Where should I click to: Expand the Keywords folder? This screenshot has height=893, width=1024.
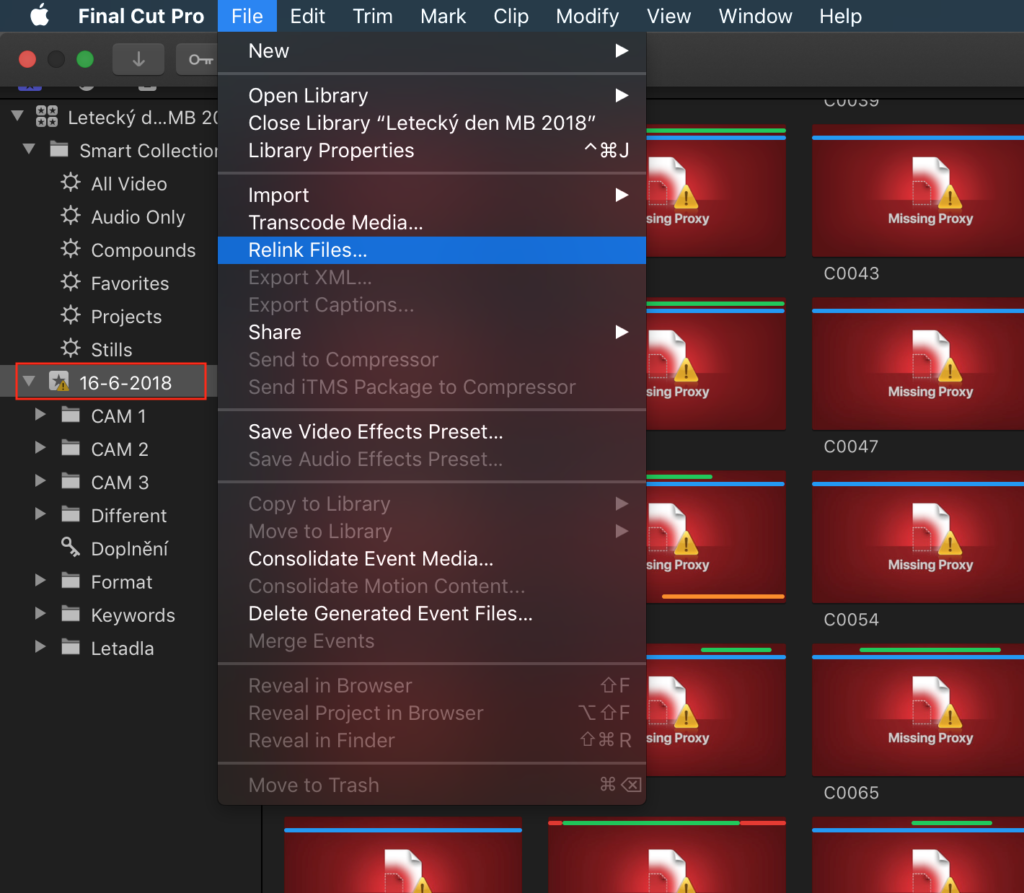coord(40,614)
